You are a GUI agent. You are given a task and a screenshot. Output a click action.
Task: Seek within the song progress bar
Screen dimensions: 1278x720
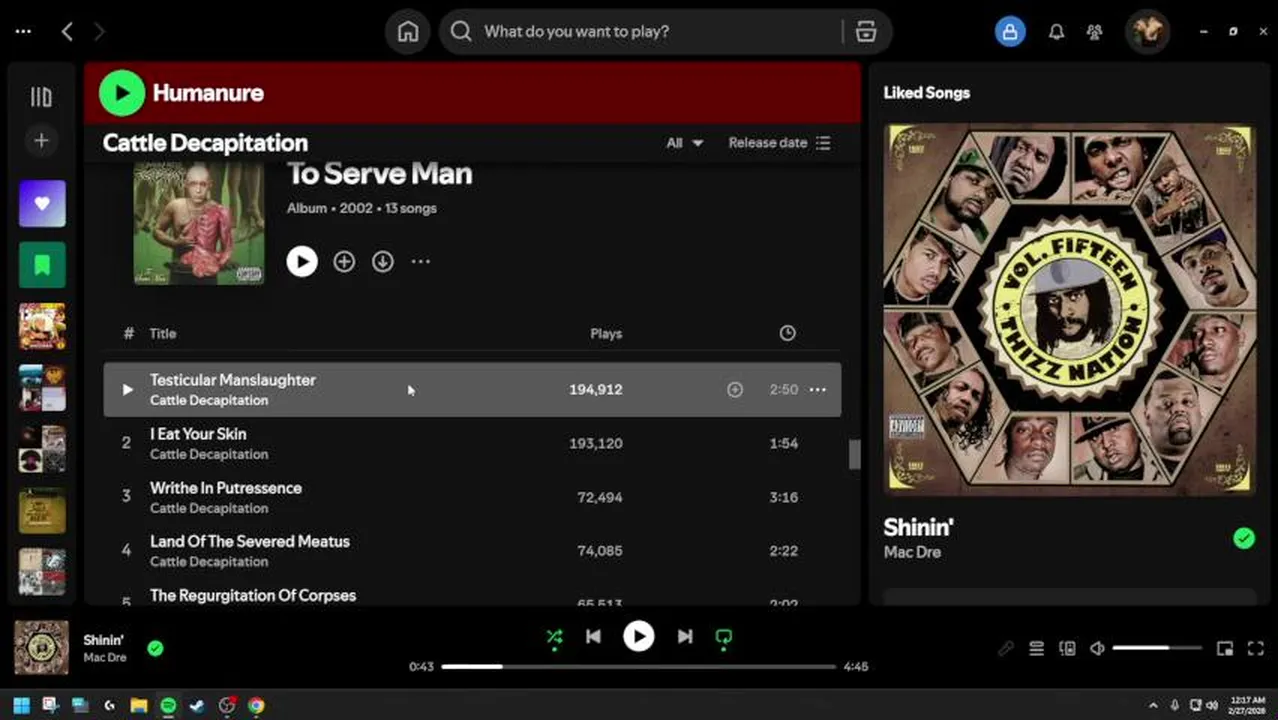click(639, 666)
